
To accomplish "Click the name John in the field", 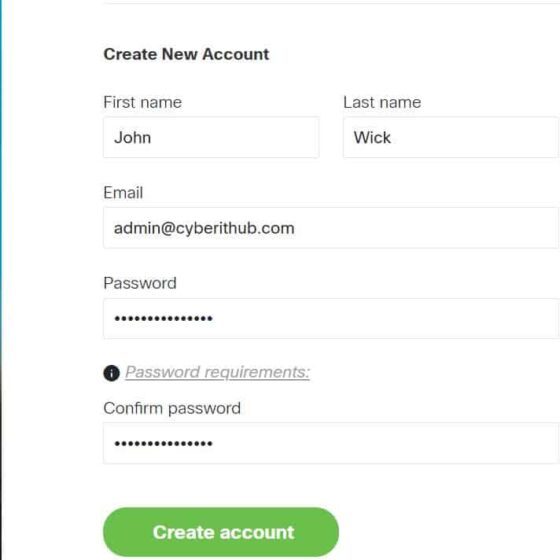I will coord(132,138).
